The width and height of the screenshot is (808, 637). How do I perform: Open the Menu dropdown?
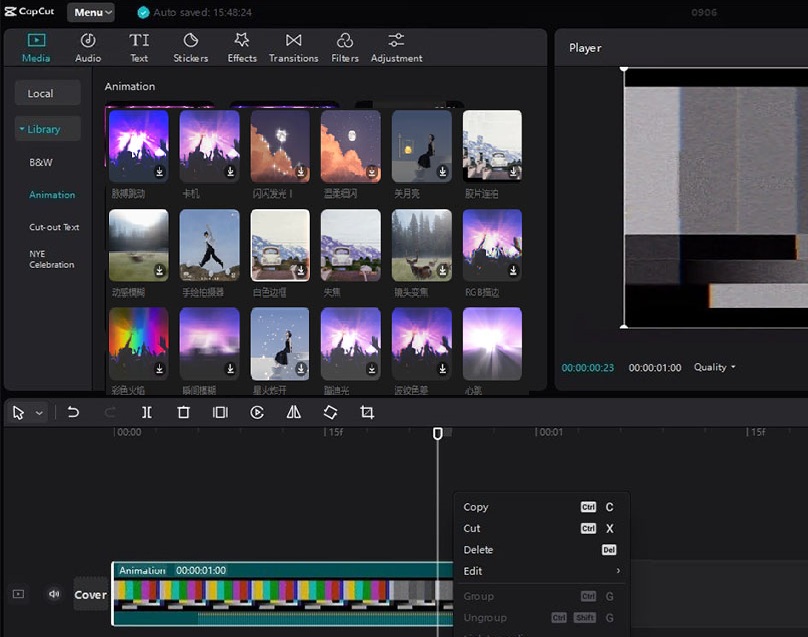tap(91, 12)
